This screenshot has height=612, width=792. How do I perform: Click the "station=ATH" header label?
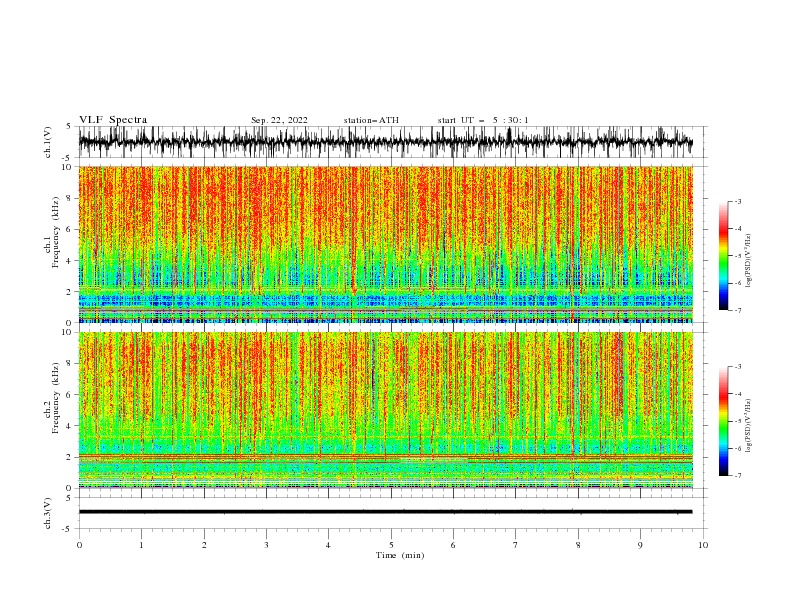371,120
